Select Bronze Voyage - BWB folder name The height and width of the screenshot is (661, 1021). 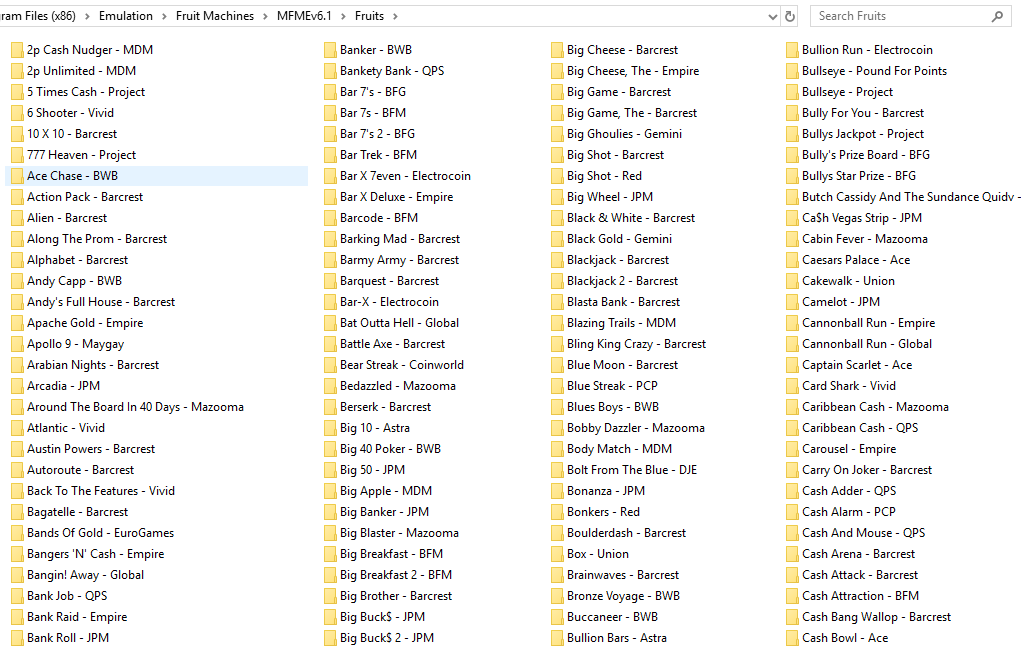tap(623, 597)
